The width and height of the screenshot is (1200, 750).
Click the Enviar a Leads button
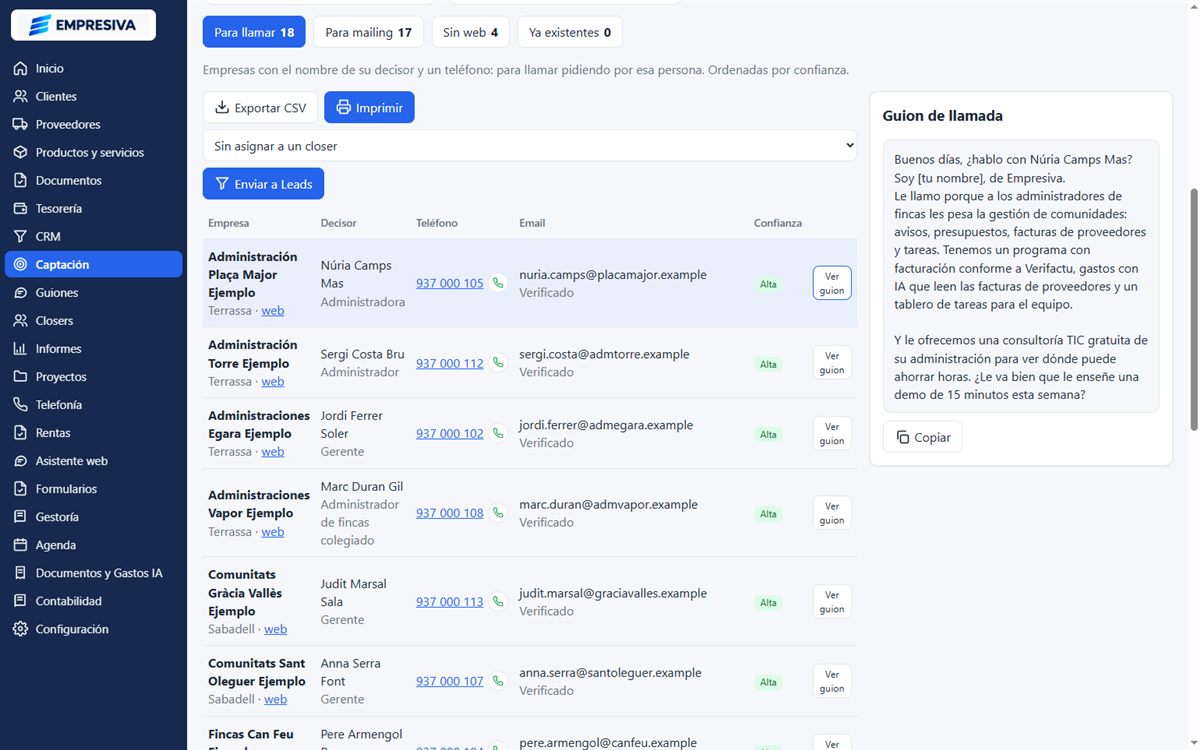click(263, 184)
